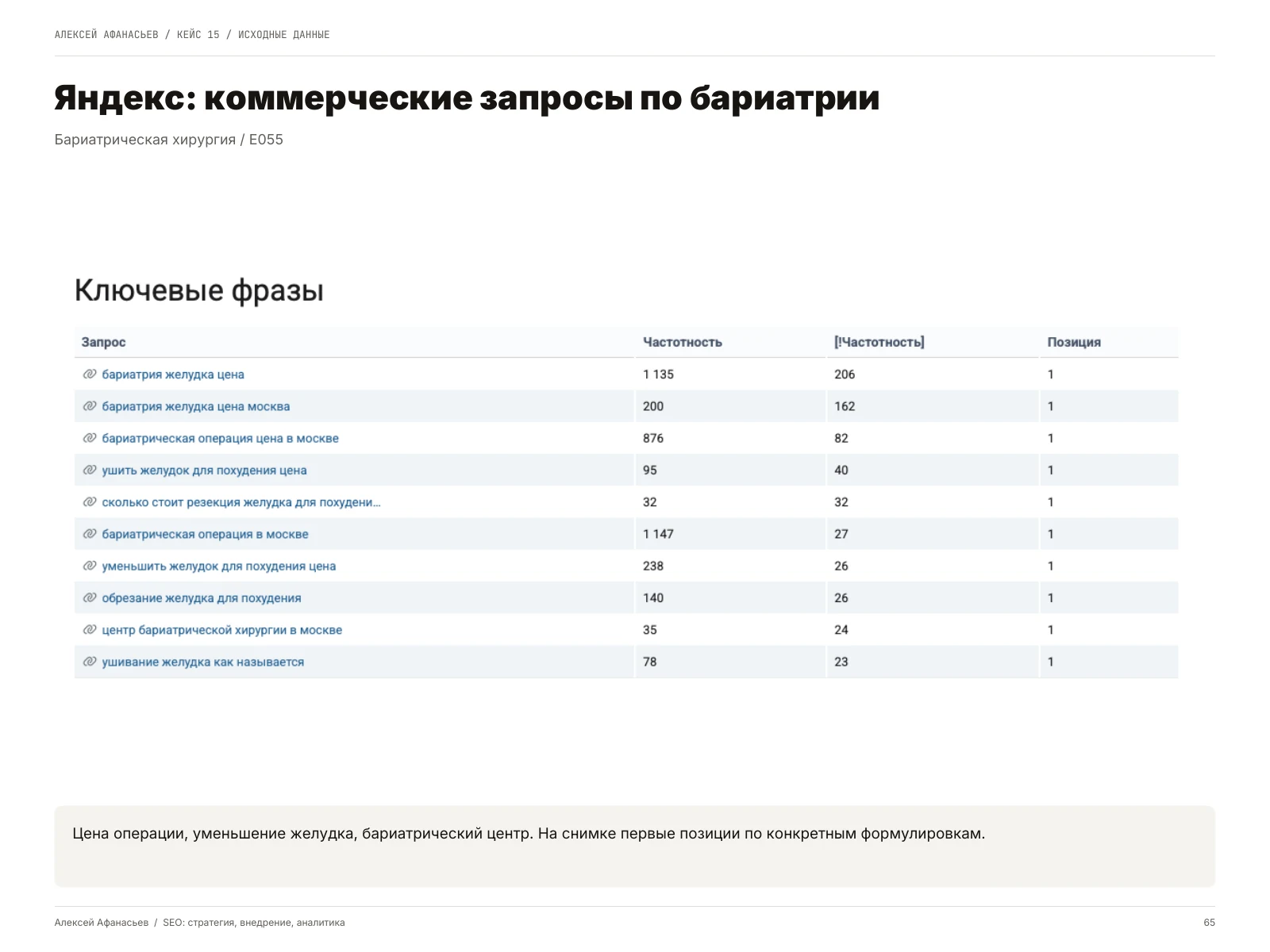Open query 'уменьшить желудок для похудения цена'
This screenshot has width=1270, height=952.
pyautogui.click(x=219, y=566)
